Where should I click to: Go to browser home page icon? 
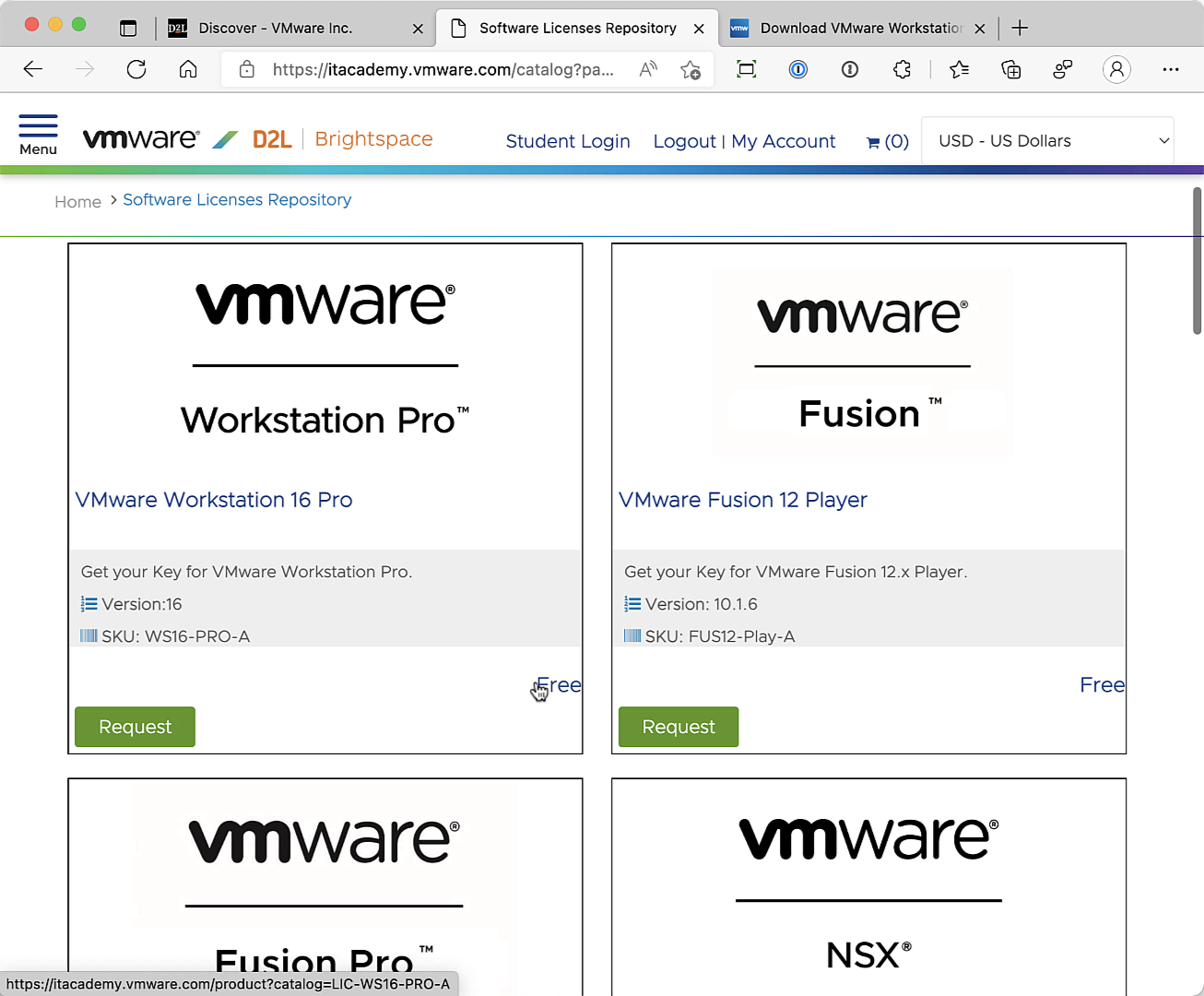(x=188, y=69)
